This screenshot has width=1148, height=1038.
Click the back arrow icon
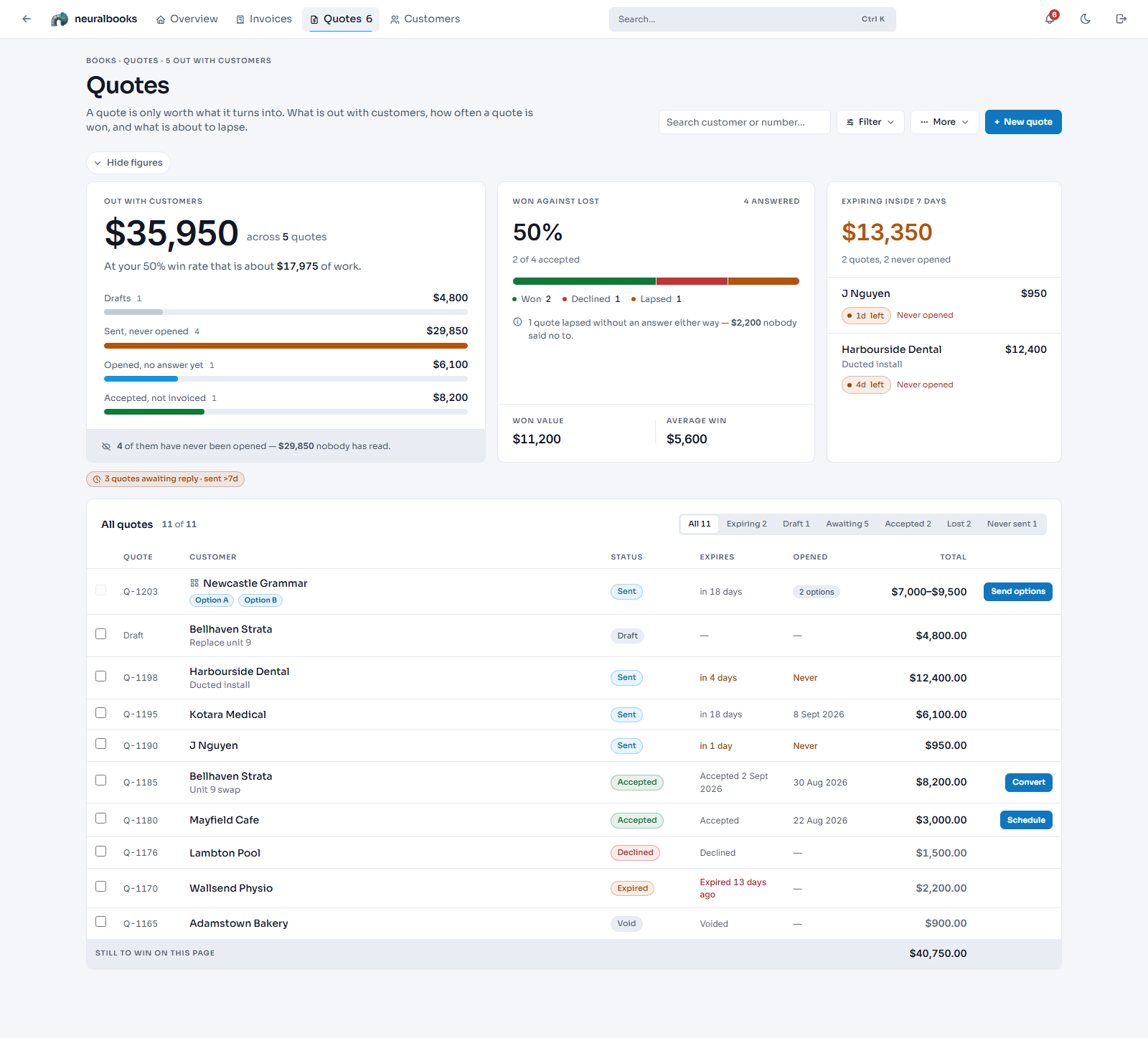[27, 19]
